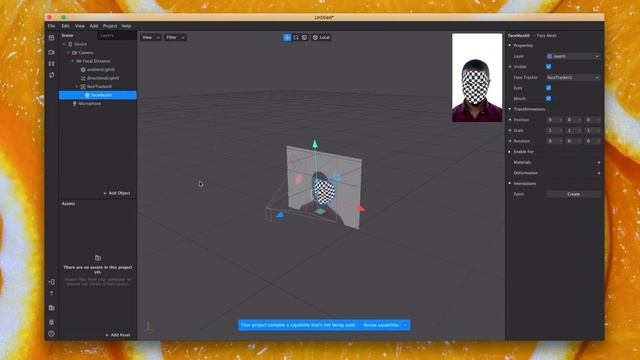Collapse the Device tree node

coord(64,44)
